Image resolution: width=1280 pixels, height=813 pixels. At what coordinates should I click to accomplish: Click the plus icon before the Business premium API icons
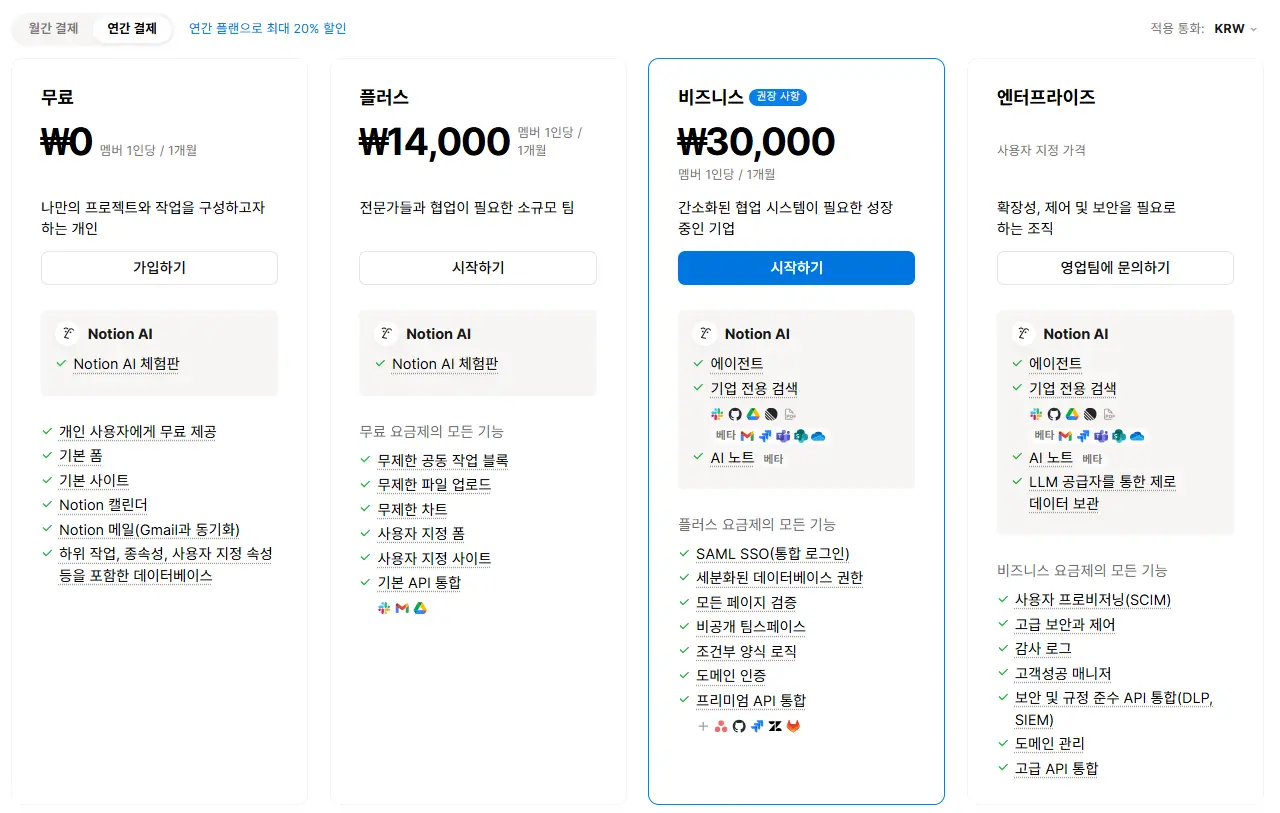coord(703,726)
